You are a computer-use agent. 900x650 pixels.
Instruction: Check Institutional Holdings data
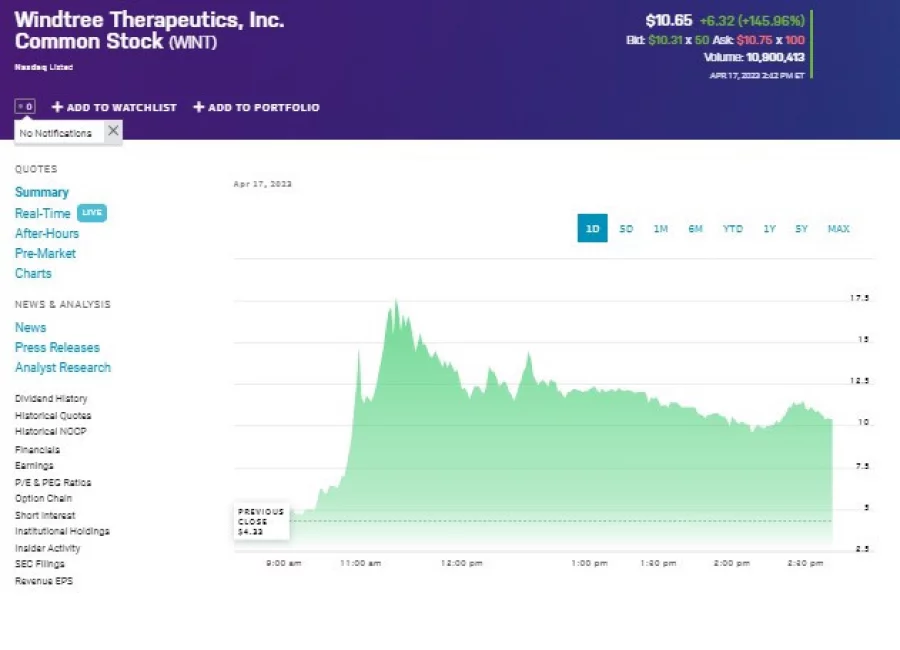coord(60,531)
